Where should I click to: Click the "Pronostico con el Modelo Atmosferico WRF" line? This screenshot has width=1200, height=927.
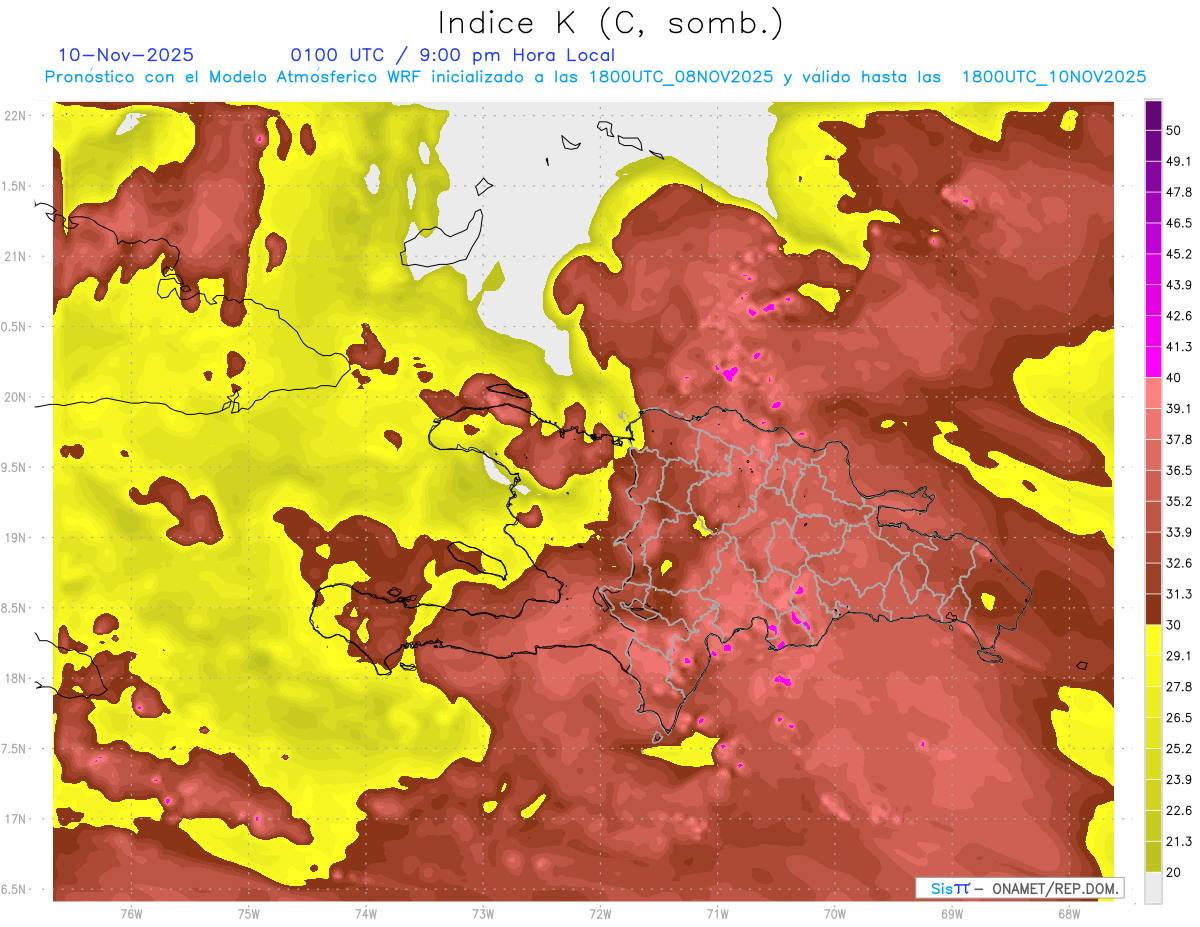595,77
